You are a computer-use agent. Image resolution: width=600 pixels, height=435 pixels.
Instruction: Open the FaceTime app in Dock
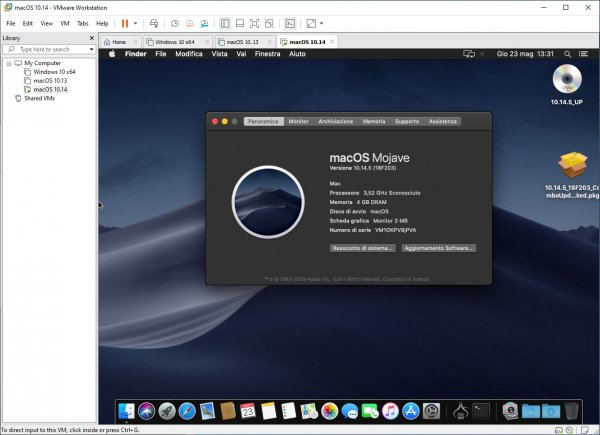pos(370,411)
